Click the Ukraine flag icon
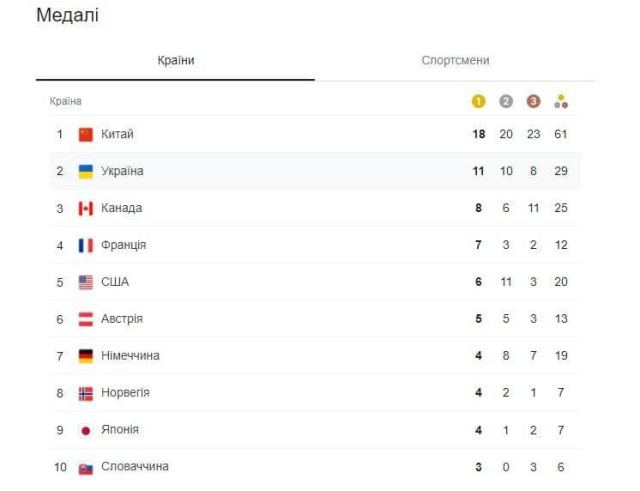Viewport: 640px width, 491px height. pos(86,172)
